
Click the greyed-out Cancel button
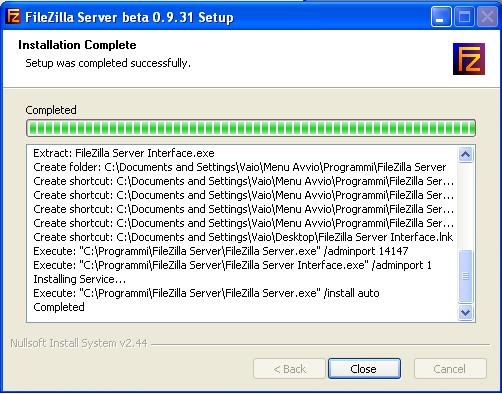coord(450,369)
